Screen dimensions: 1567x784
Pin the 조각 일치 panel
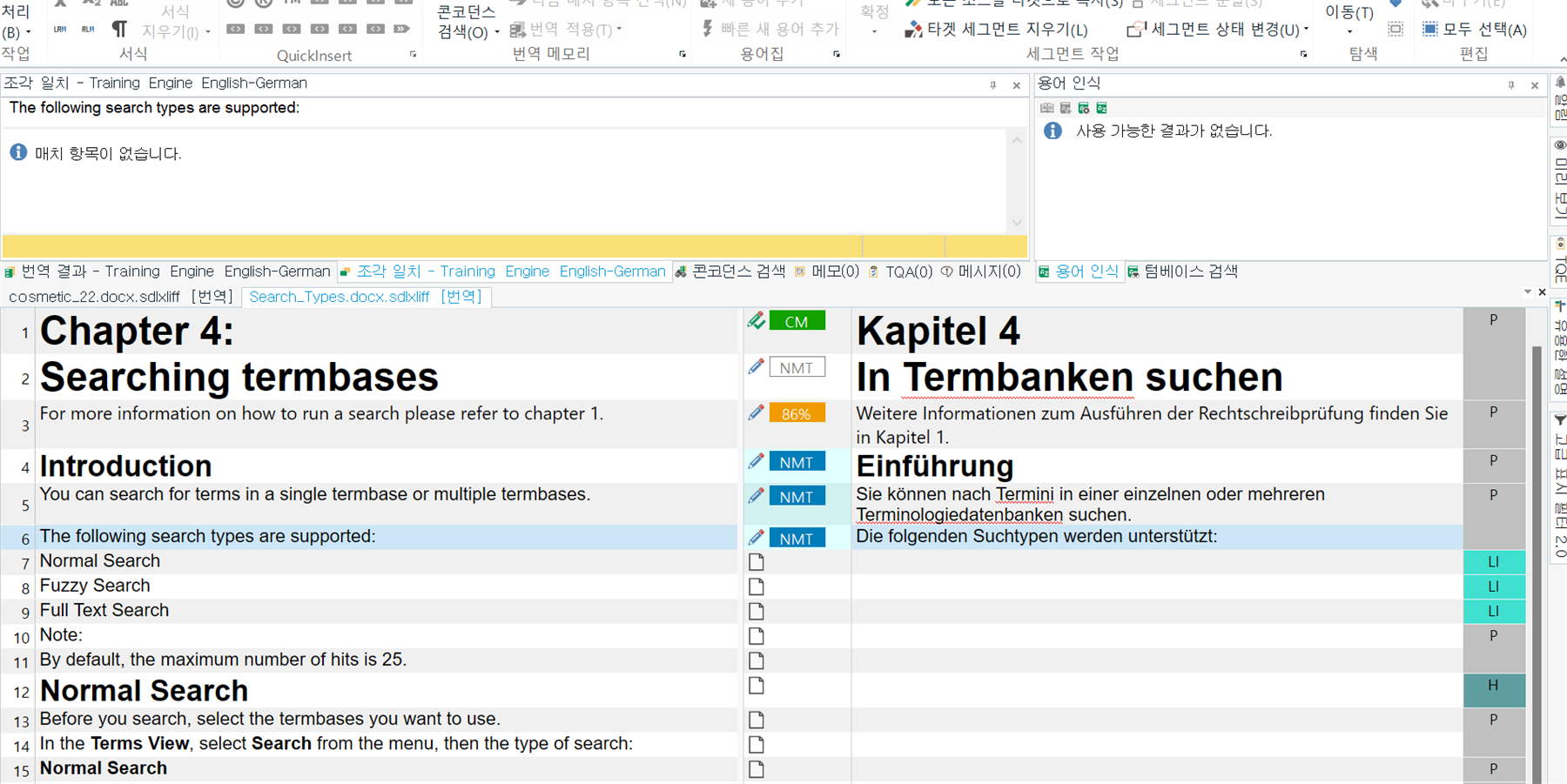coord(992,85)
